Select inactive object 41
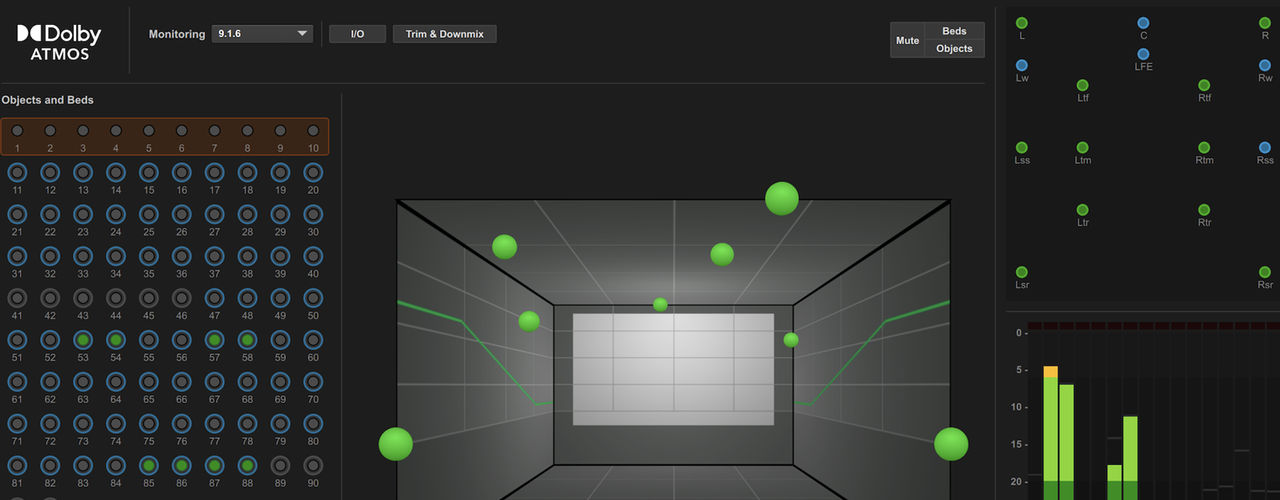This screenshot has width=1280, height=500. click(x=17, y=298)
